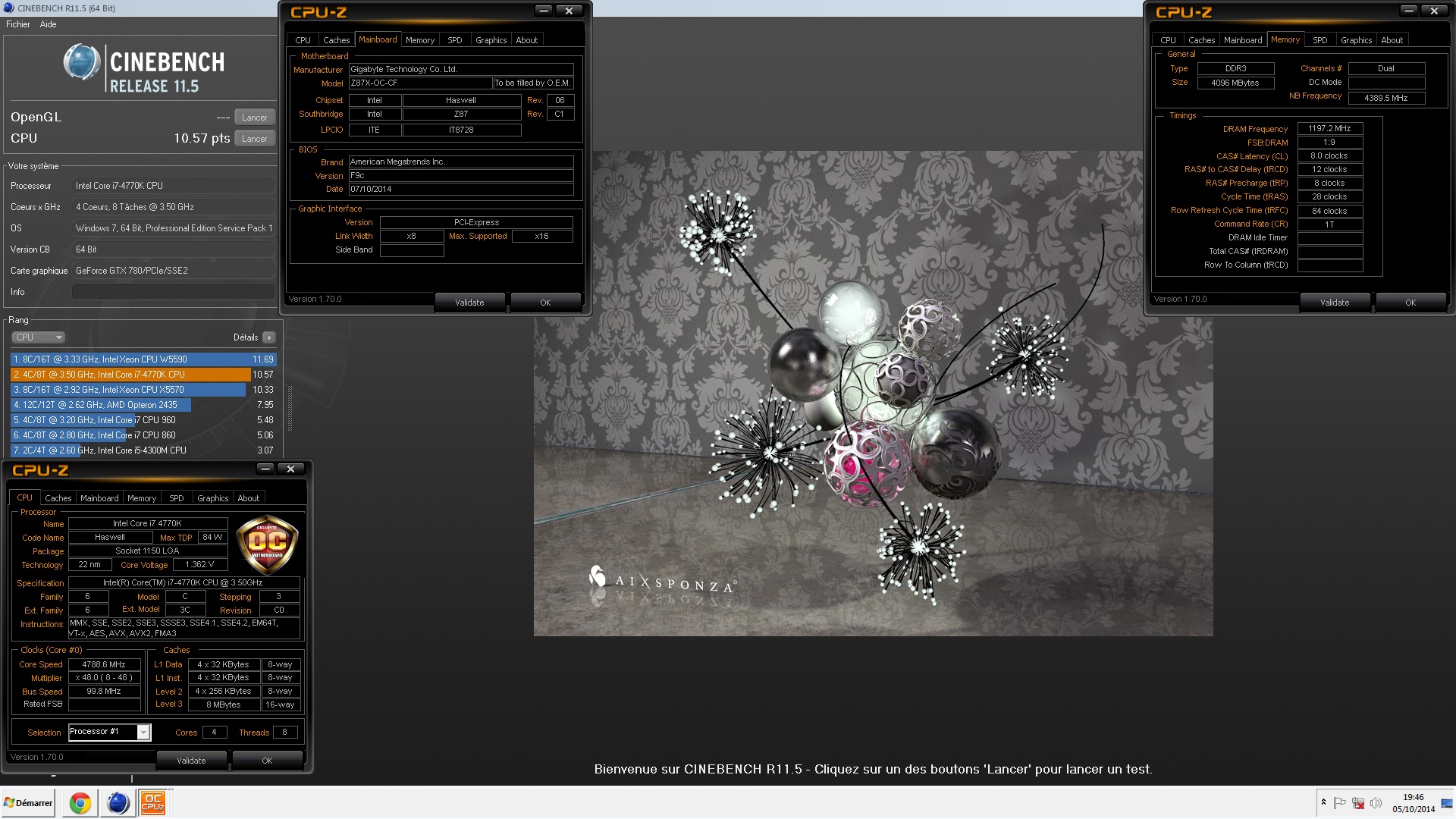The width and height of the screenshot is (1456, 819).
Task: Open Memory tab in Mainboard CPU-Z window
Action: pos(420,40)
